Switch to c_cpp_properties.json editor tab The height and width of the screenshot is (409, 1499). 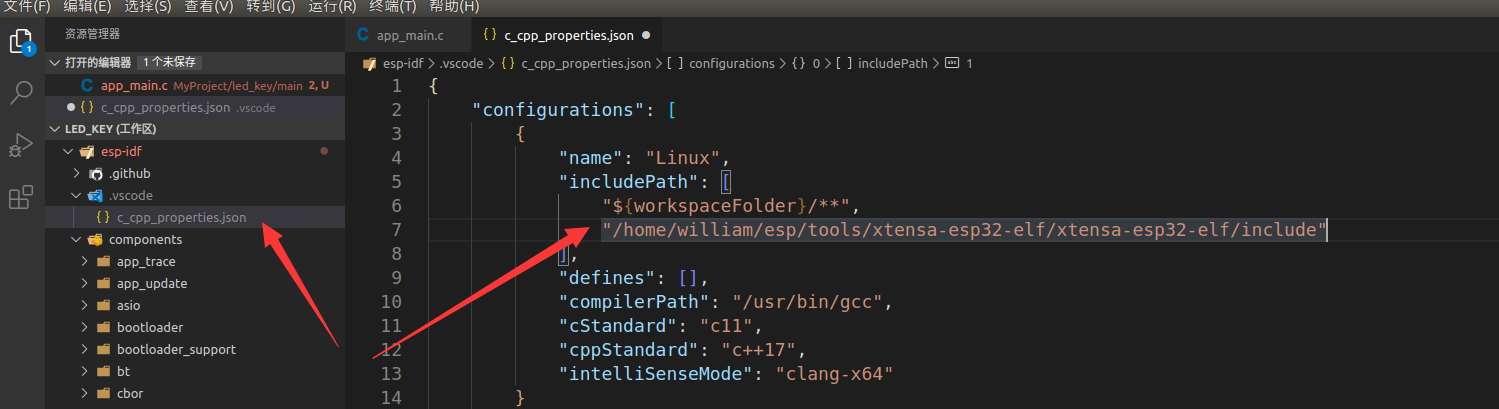[568, 35]
